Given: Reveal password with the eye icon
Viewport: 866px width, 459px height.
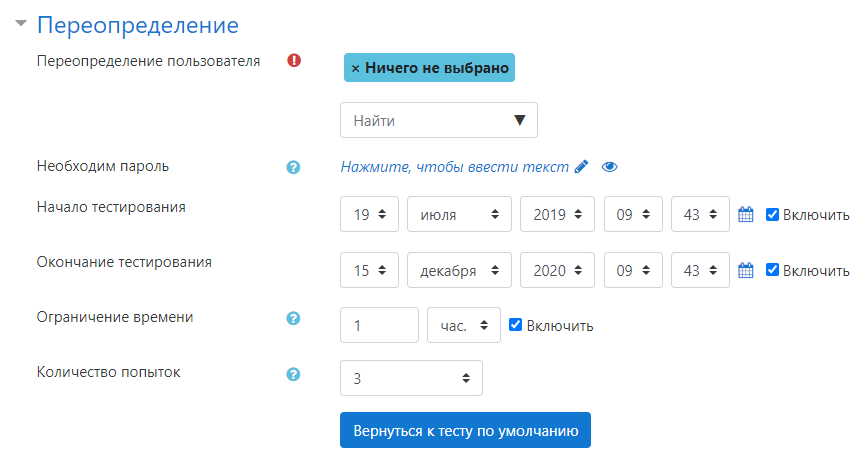Looking at the screenshot, I should [x=610, y=167].
